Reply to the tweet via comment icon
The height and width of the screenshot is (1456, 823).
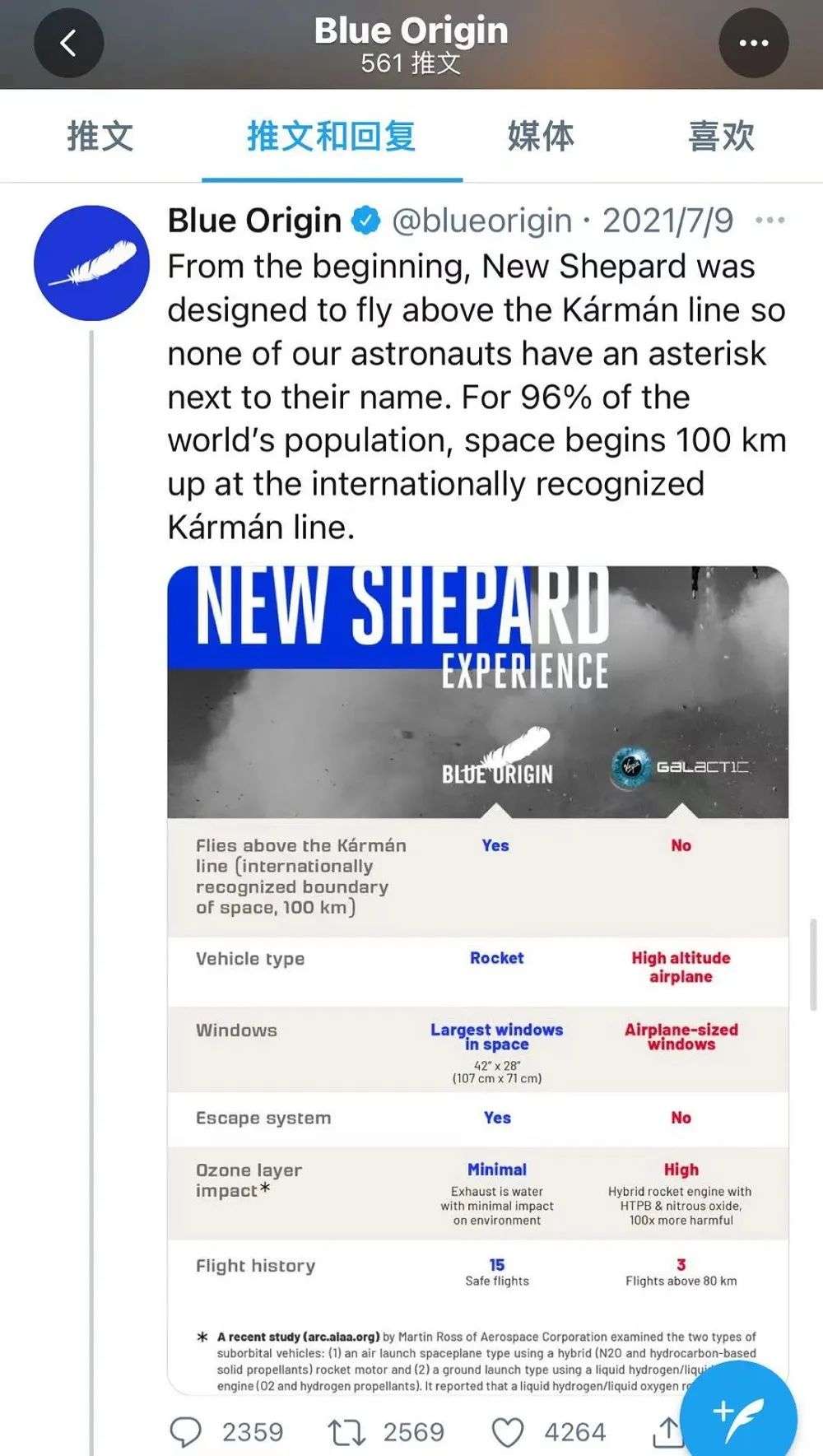point(185,1432)
